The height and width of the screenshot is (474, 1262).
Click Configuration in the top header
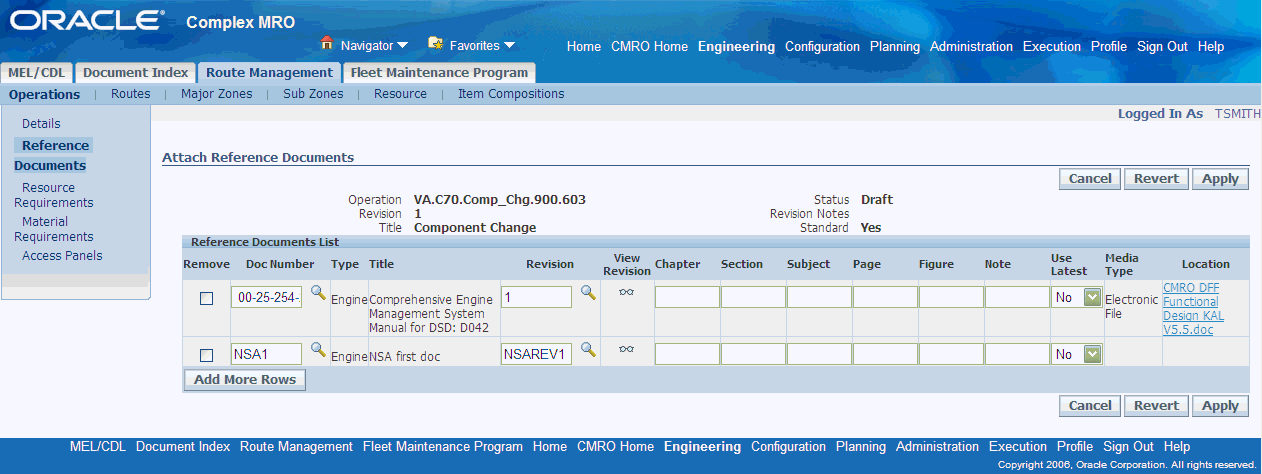(x=822, y=47)
